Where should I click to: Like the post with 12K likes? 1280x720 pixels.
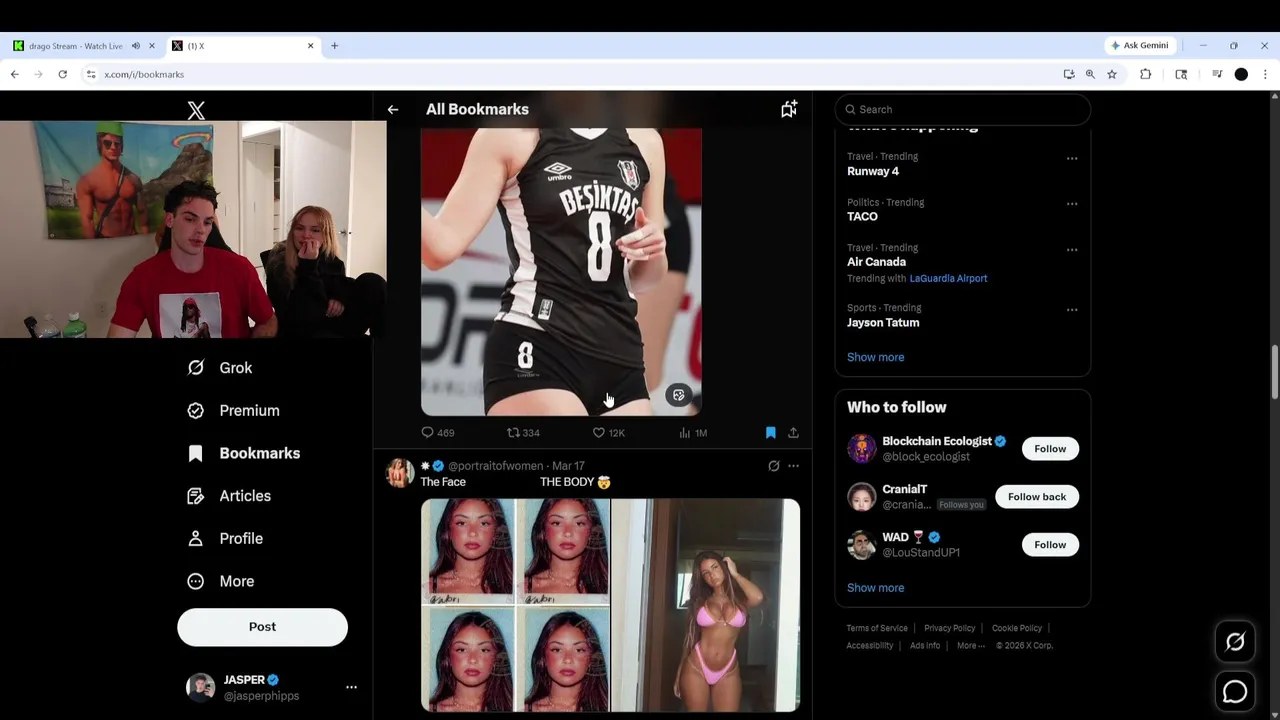pos(608,433)
